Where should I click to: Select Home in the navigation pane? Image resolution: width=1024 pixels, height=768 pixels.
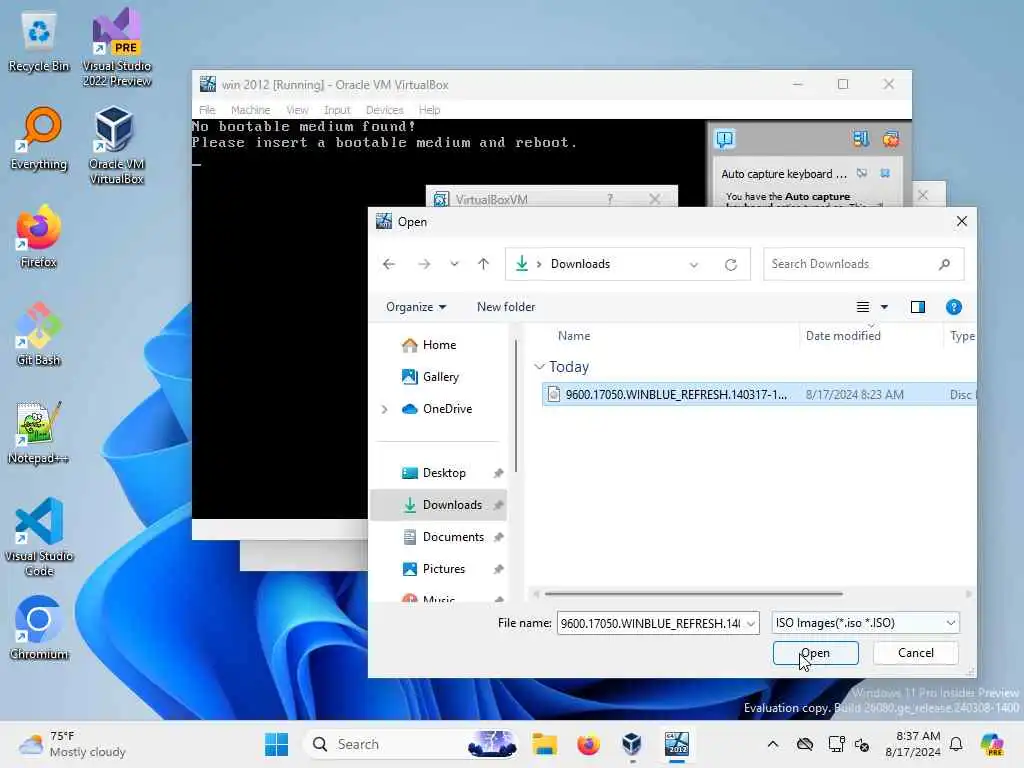click(439, 345)
